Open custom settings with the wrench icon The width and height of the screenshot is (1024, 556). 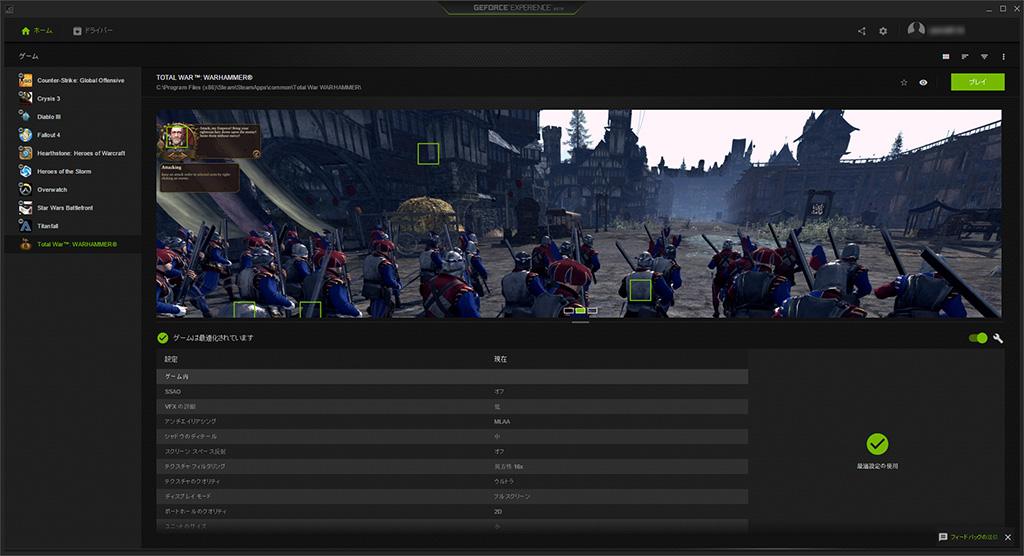(998, 338)
